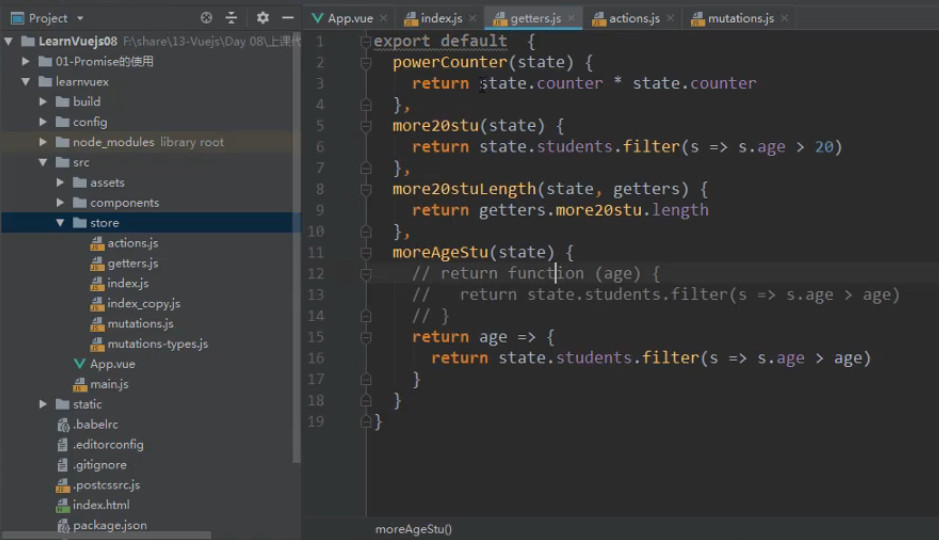
Task: Click the Project panel horizontal scrollbar
Action: point(107,535)
